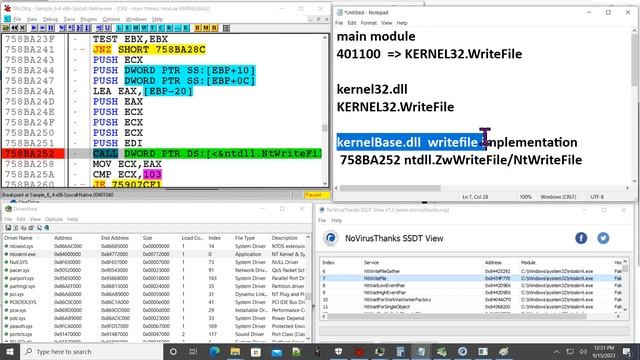Open Windows Start menu

[9, 351]
